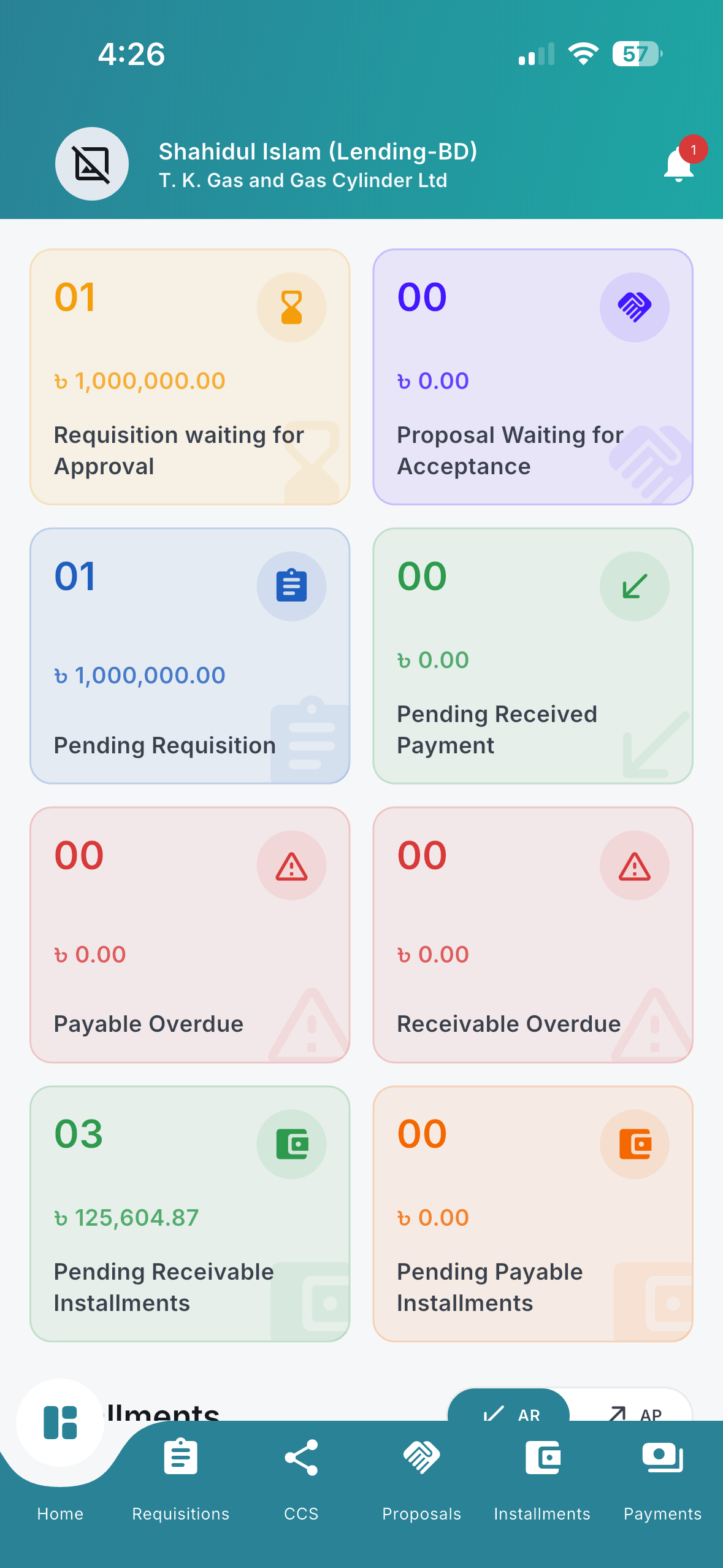Image resolution: width=723 pixels, height=1568 pixels.
Task: Tap the handshake icon on Proposal card
Action: 634,307
